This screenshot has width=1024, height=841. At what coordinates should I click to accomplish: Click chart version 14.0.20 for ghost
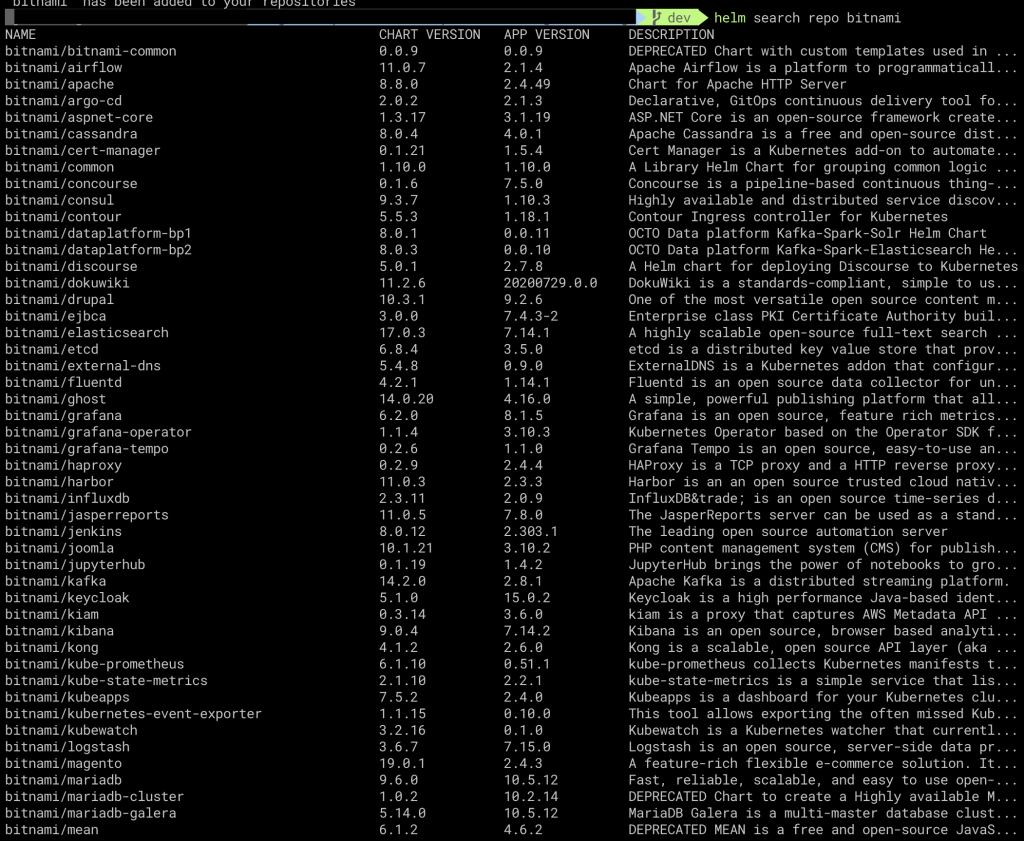(406, 399)
